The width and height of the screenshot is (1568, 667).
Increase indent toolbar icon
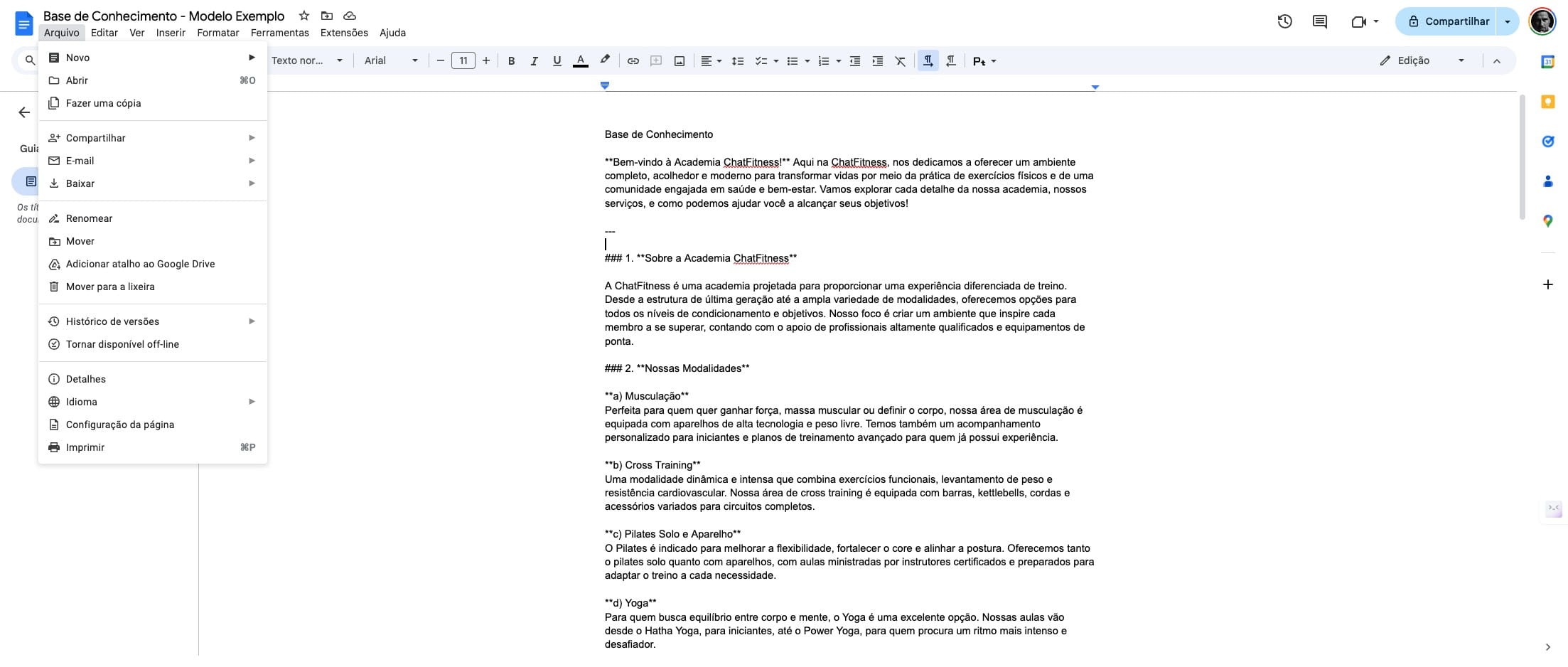coord(878,61)
